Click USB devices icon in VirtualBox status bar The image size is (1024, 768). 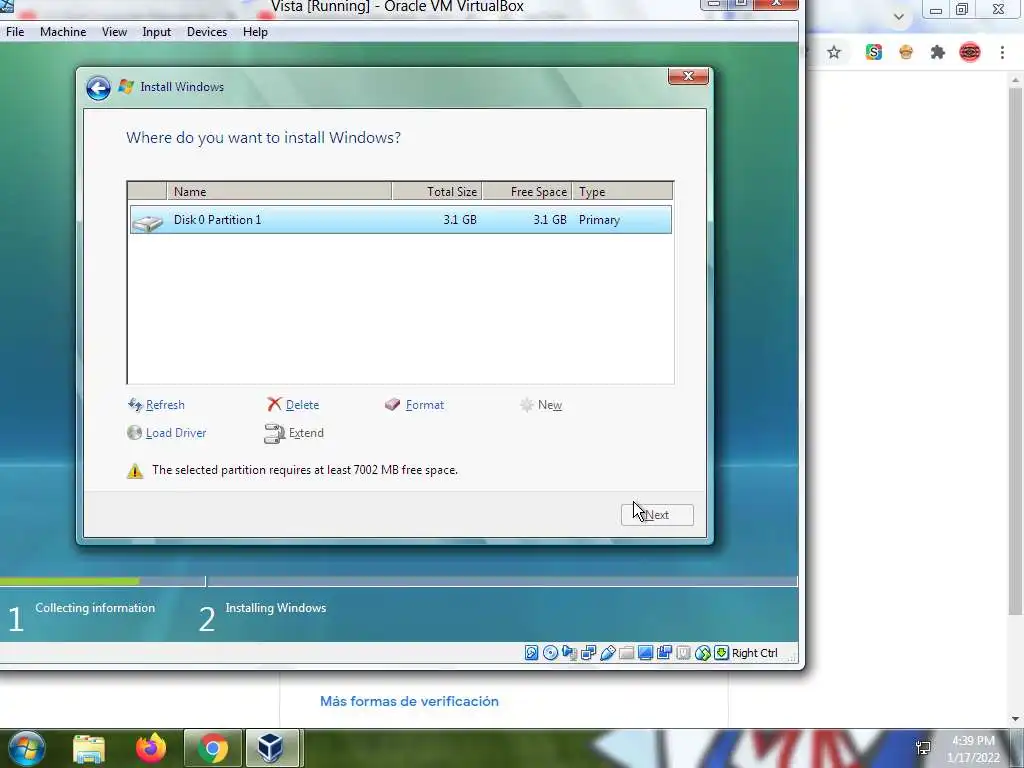coord(607,653)
